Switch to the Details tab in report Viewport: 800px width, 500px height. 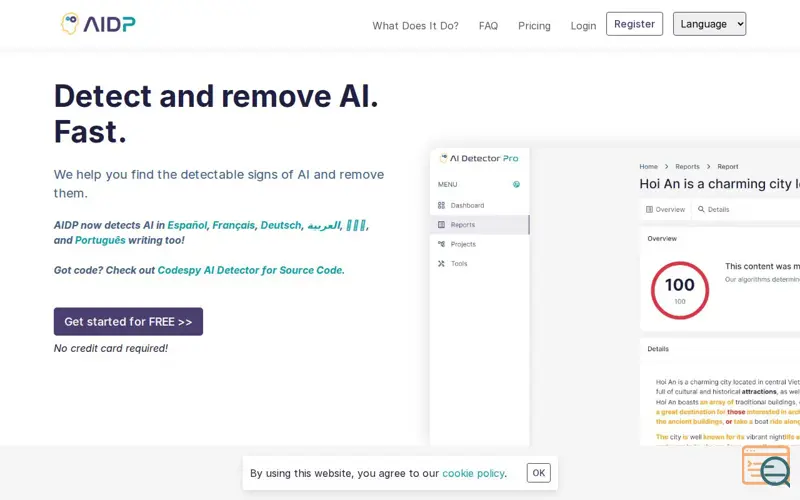(x=714, y=209)
